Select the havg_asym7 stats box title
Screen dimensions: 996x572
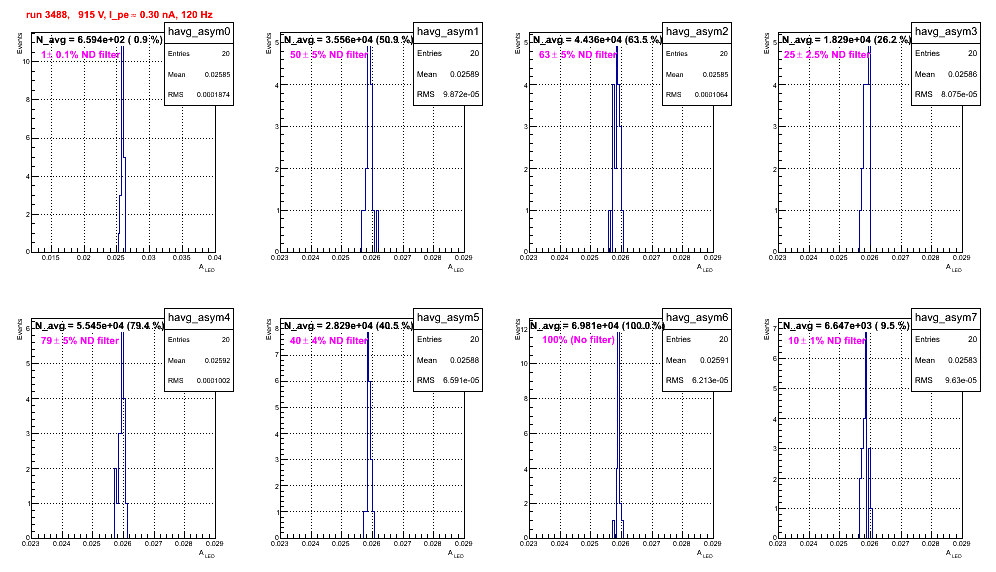946,318
